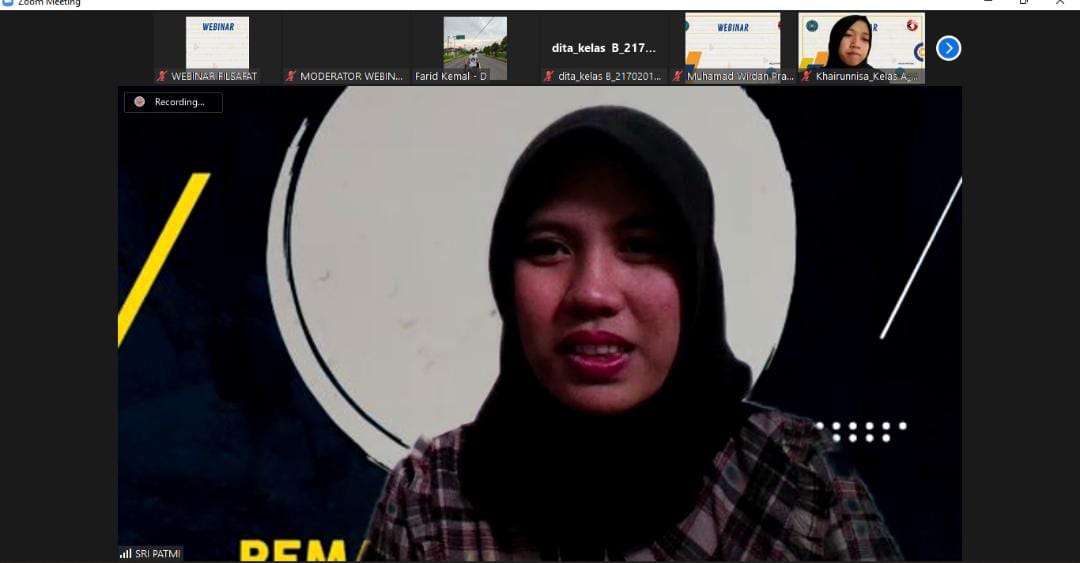Viewport: 1080px width, 563px height.
Task: Select the dita_kelas B_217... participant tile
Action: coord(604,48)
